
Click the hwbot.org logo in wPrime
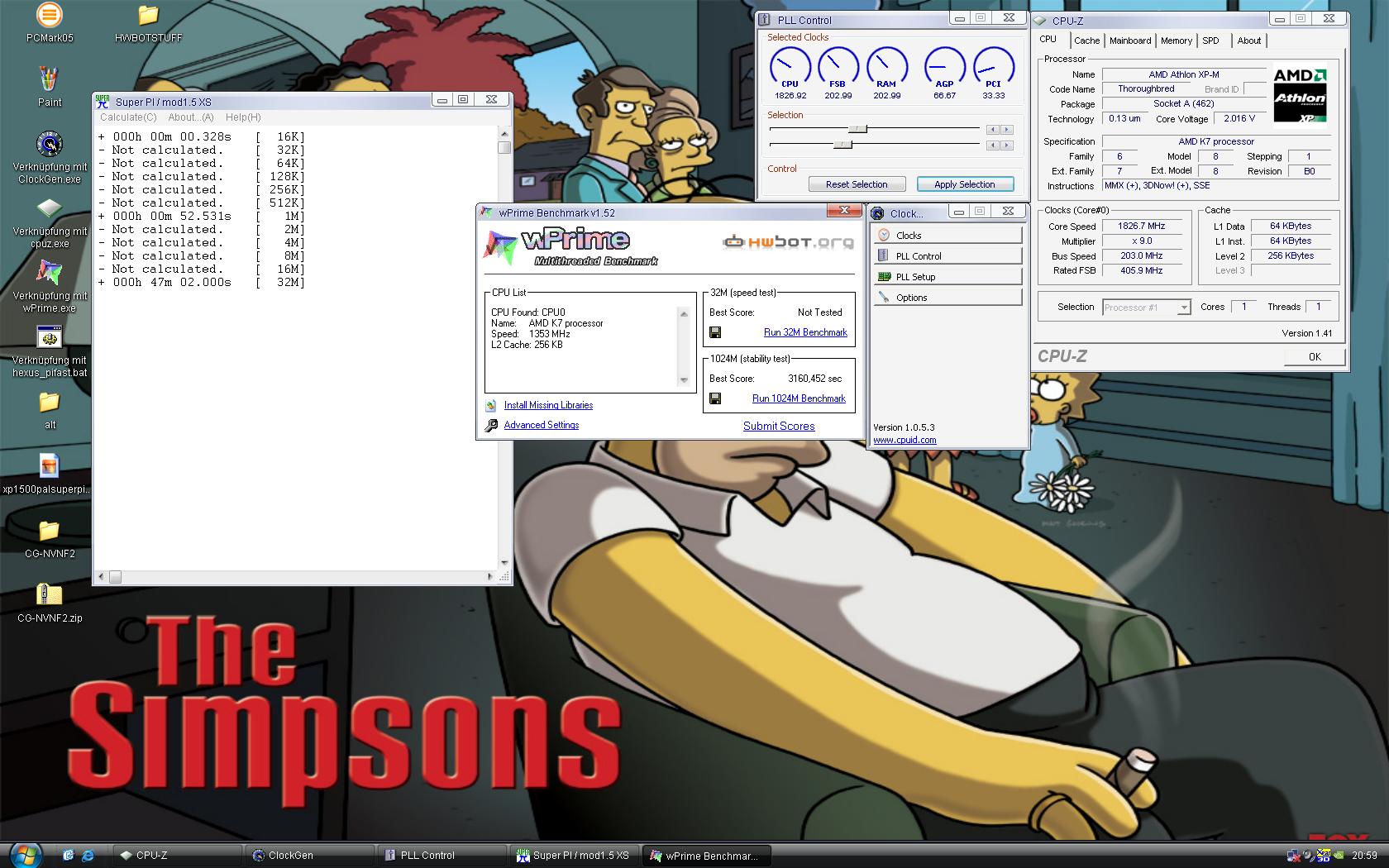(x=788, y=242)
